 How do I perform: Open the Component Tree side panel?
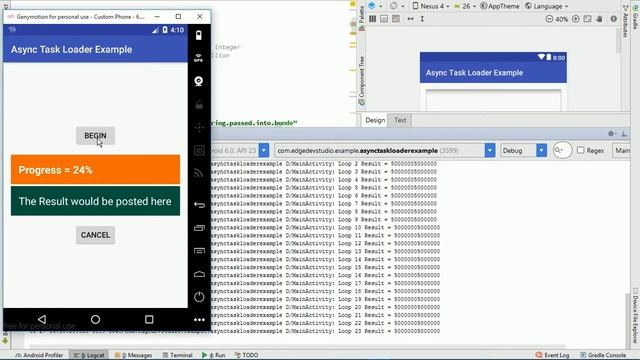[x=362, y=80]
